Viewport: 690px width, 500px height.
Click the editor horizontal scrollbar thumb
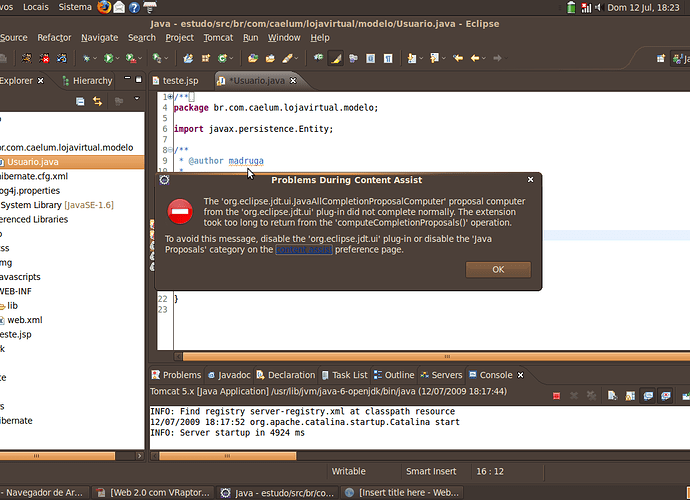coord(436,357)
